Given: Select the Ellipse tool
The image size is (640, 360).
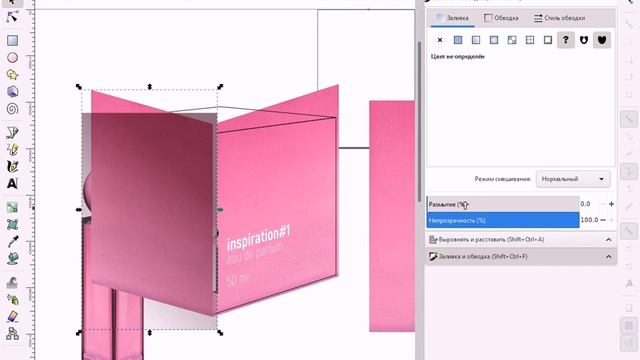Looking at the screenshot, I should tap(12, 58).
